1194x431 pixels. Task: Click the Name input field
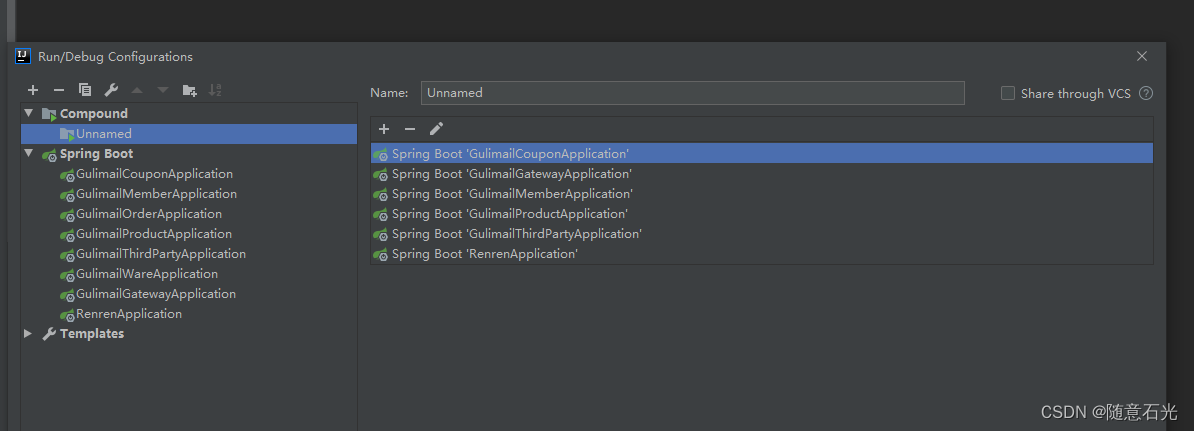(692, 93)
